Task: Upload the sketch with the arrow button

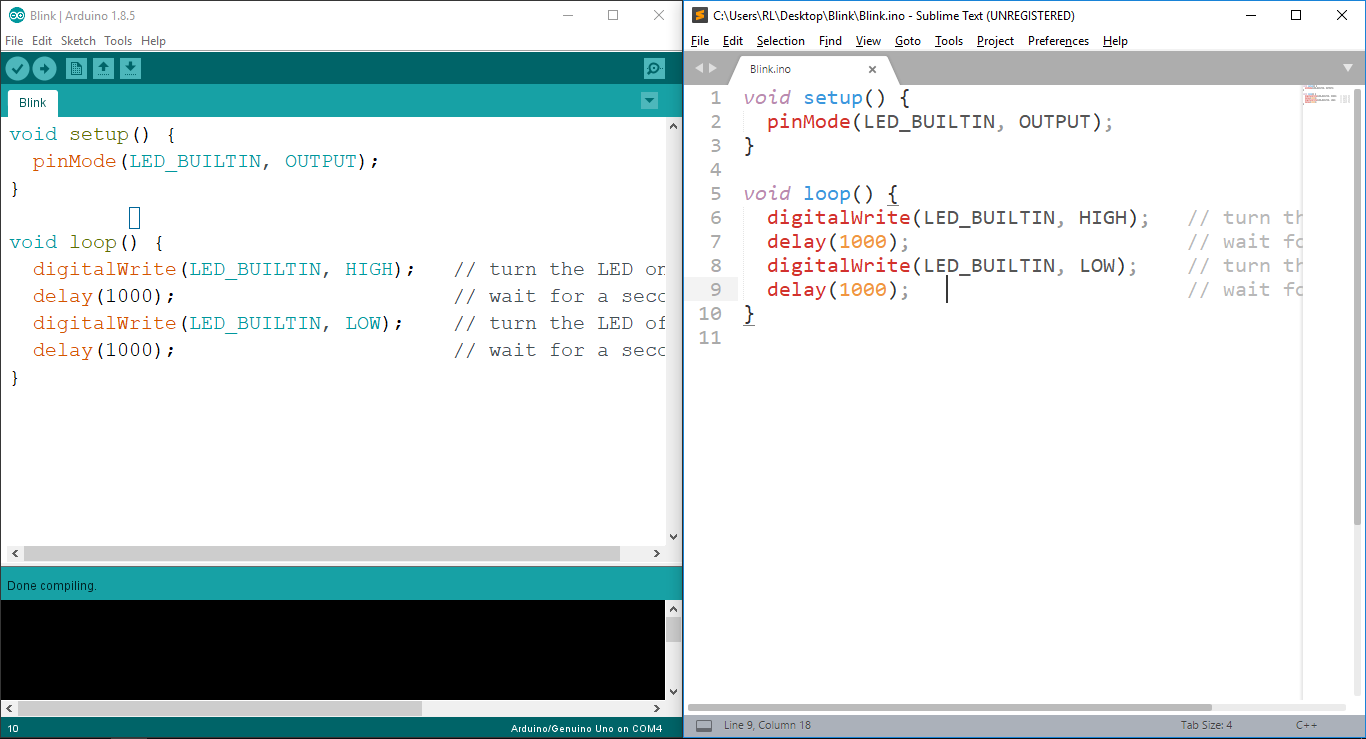Action: [x=45, y=68]
